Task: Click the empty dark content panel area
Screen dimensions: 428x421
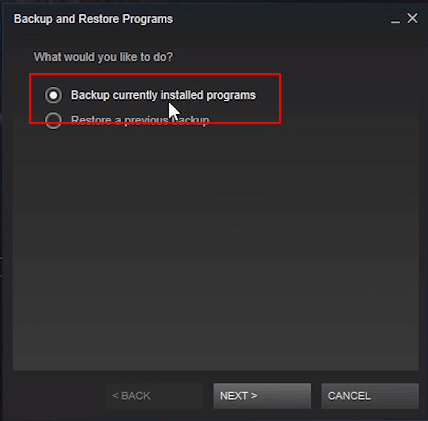Action: pos(216,247)
